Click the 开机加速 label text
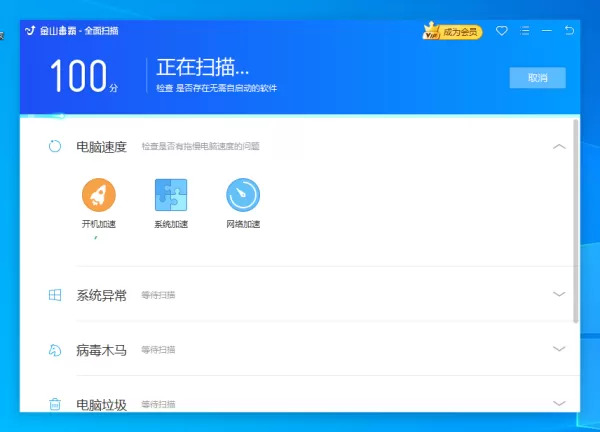 (x=99, y=224)
